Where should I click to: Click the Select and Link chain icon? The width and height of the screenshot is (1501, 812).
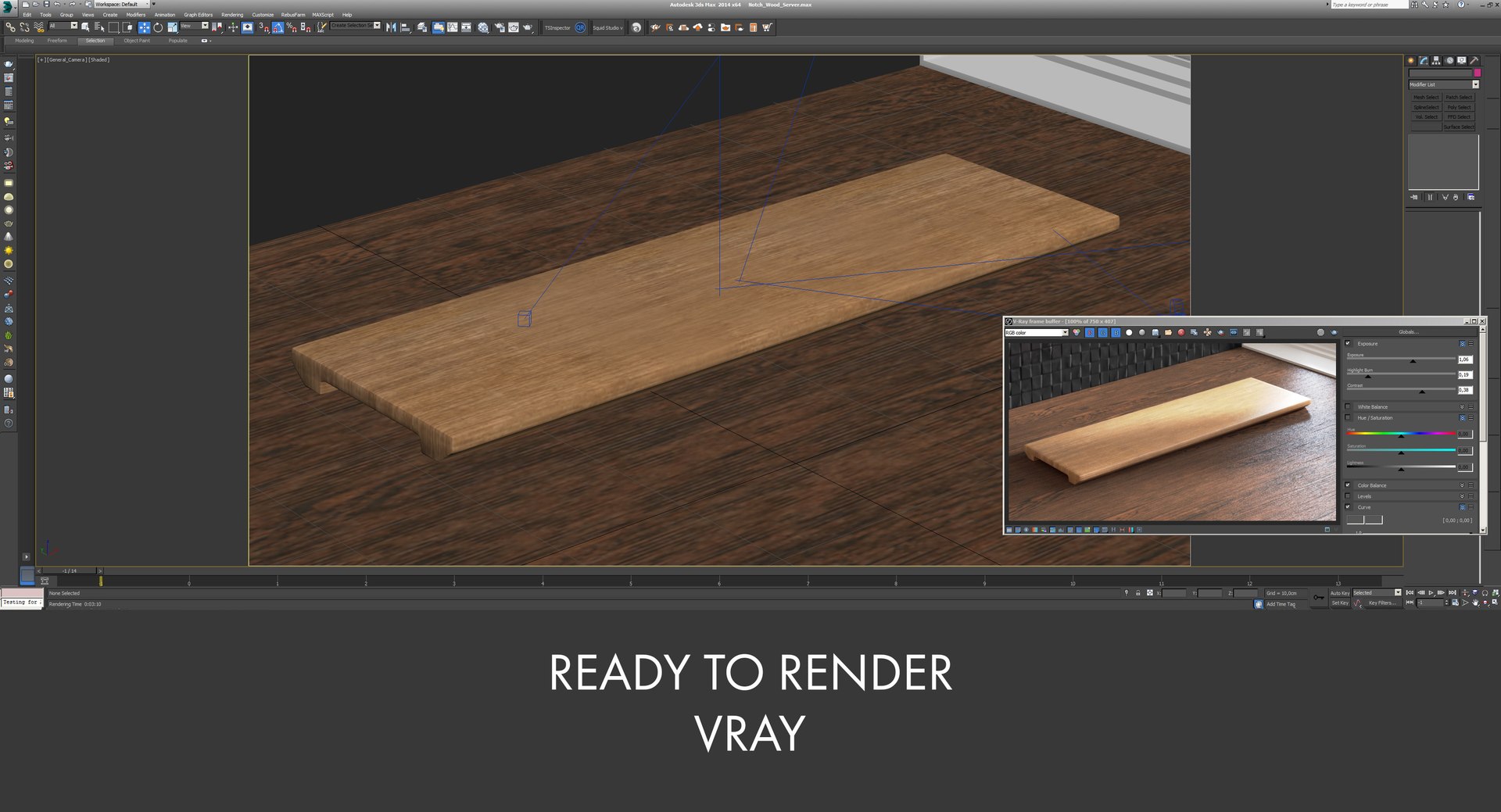pos(10,27)
